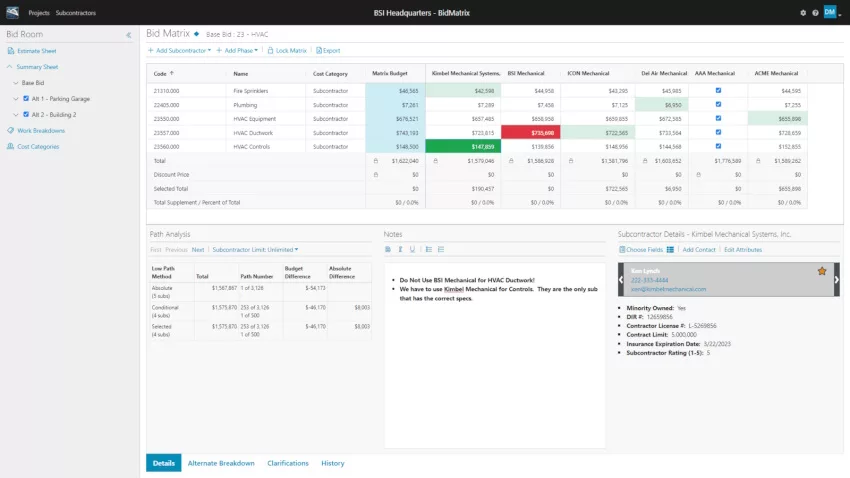Uncheck Alt 1 - Parking Garage checkbox
Viewport: 850px width, 478px height.
(x=26, y=99)
